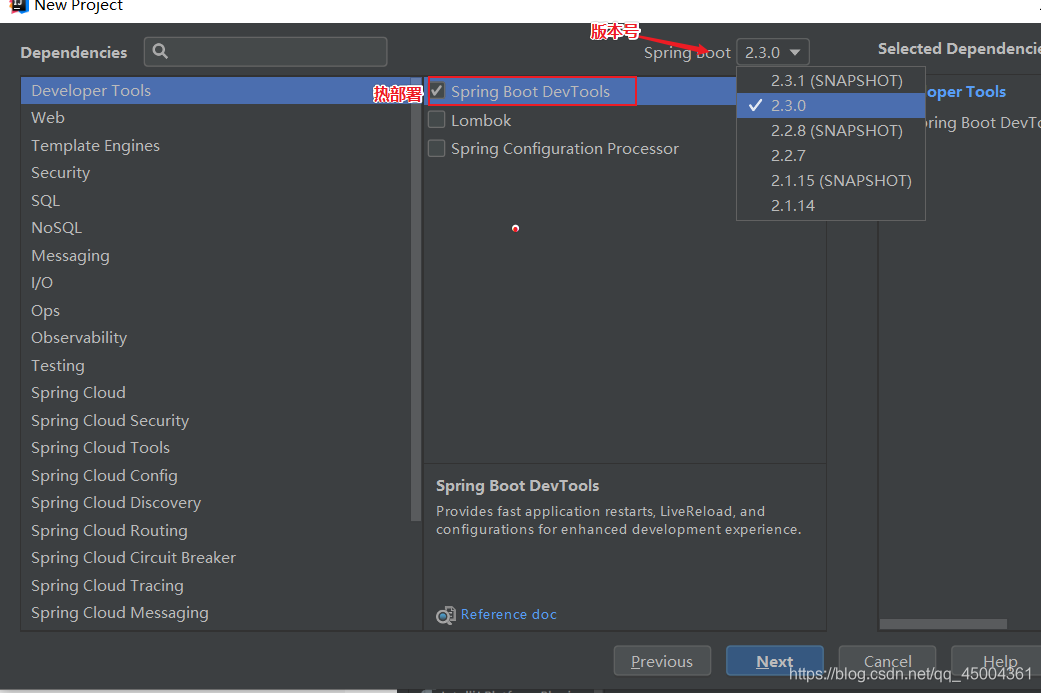Select the Spring Cloud Tracing category

(216, 586)
